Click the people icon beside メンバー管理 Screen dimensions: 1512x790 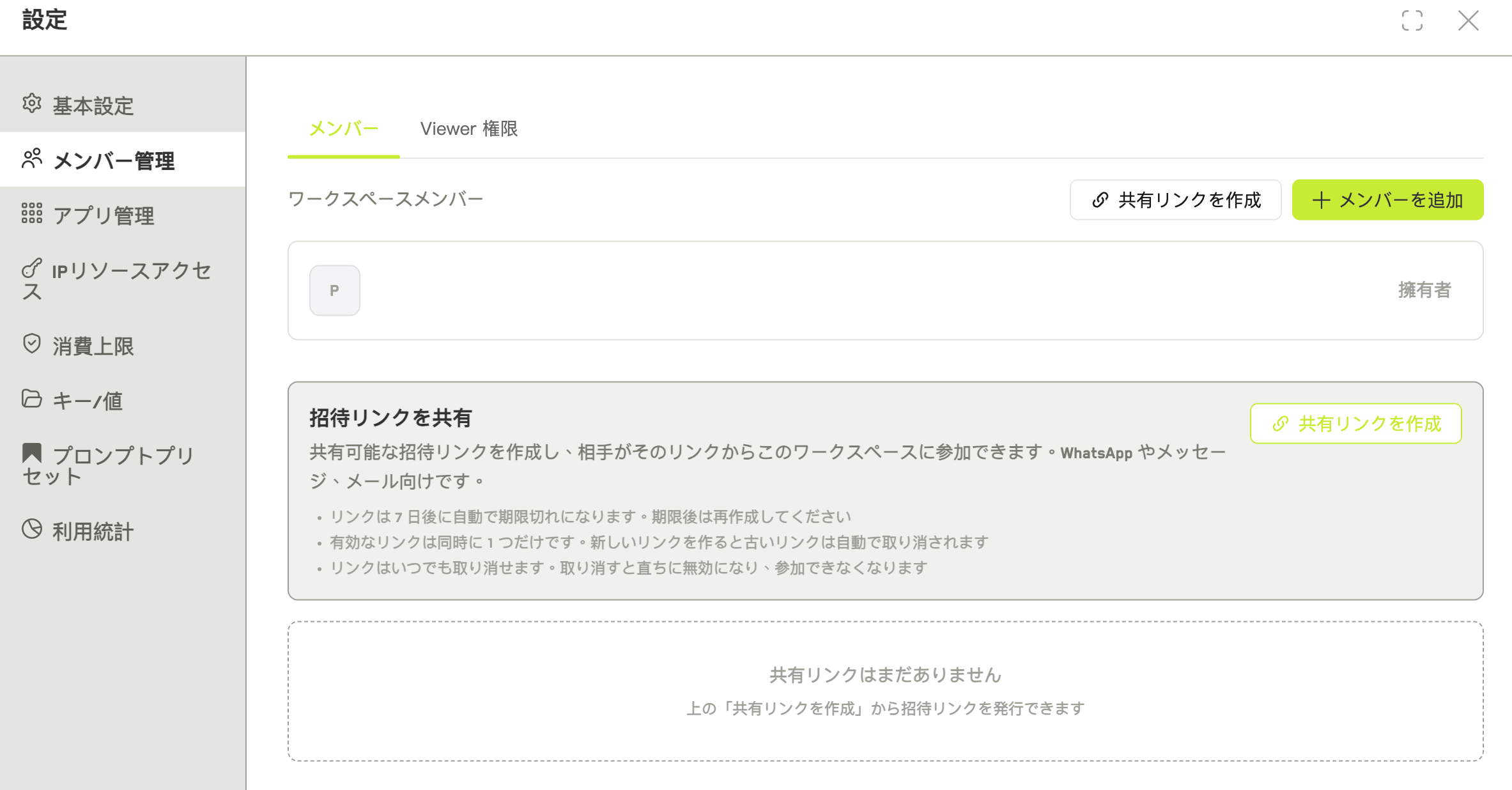click(x=32, y=159)
